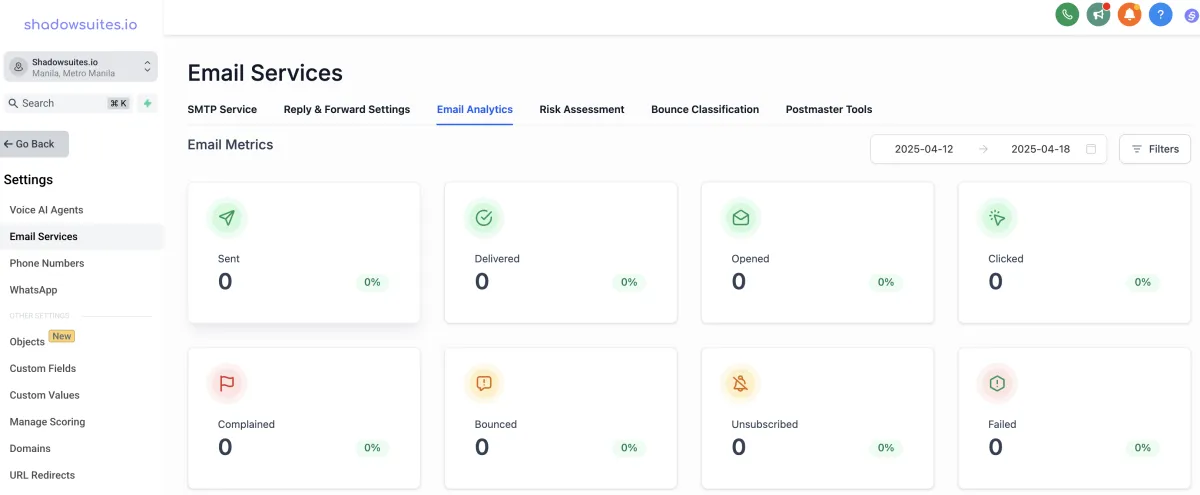
Task: Open Manage Scoring
Action: tap(48, 422)
